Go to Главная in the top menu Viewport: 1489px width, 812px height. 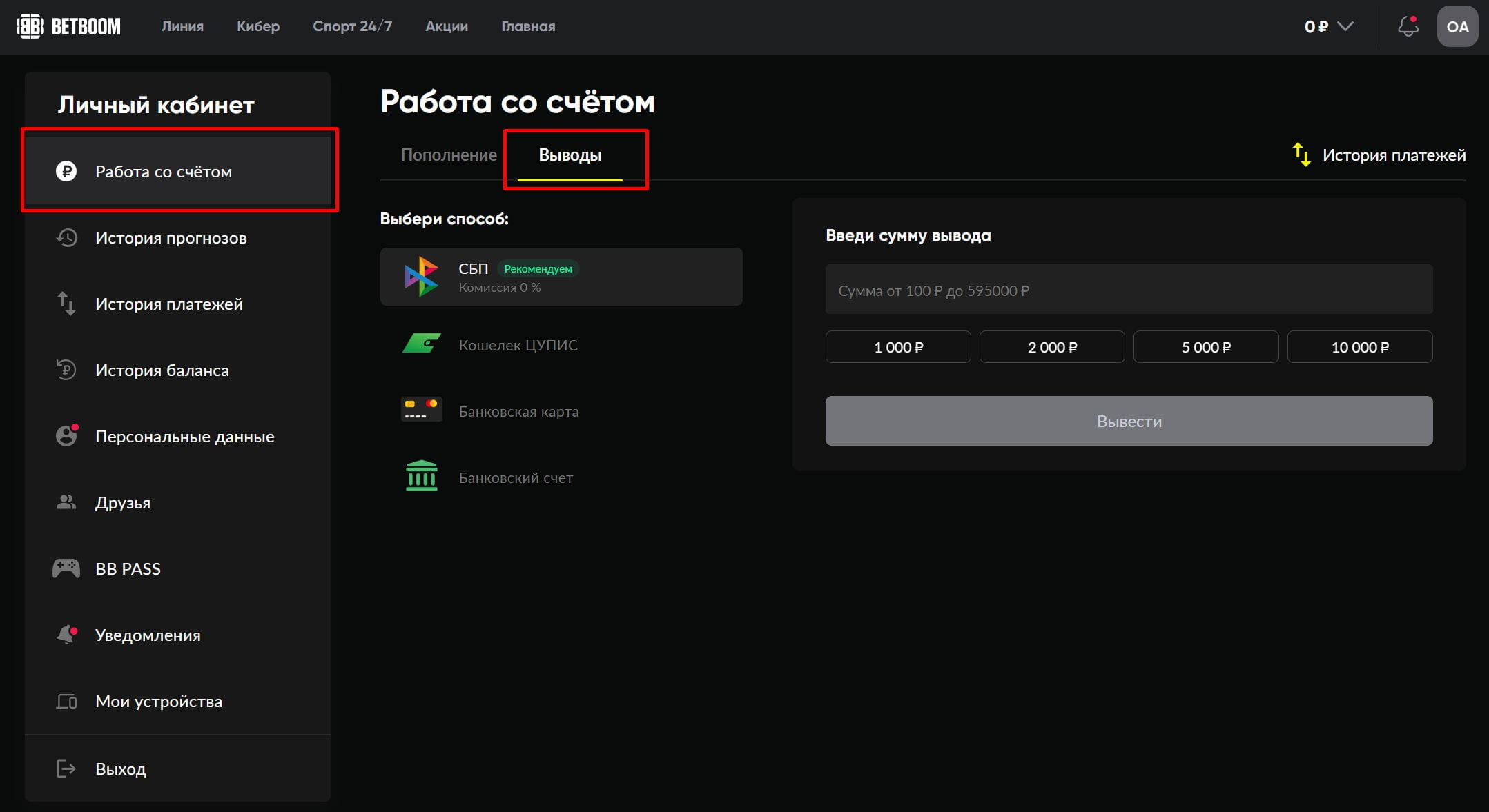point(528,26)
